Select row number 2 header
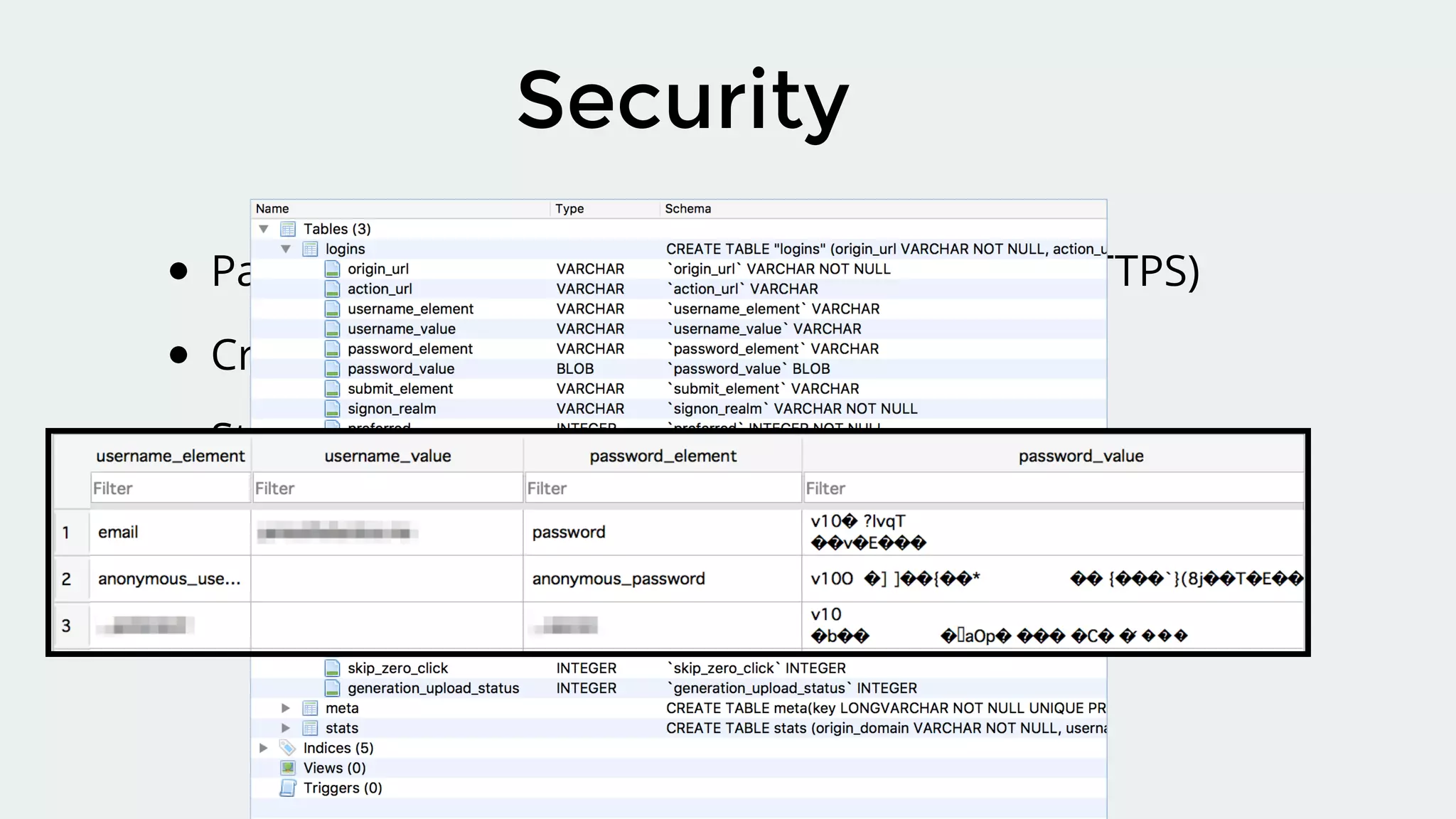 72,579
